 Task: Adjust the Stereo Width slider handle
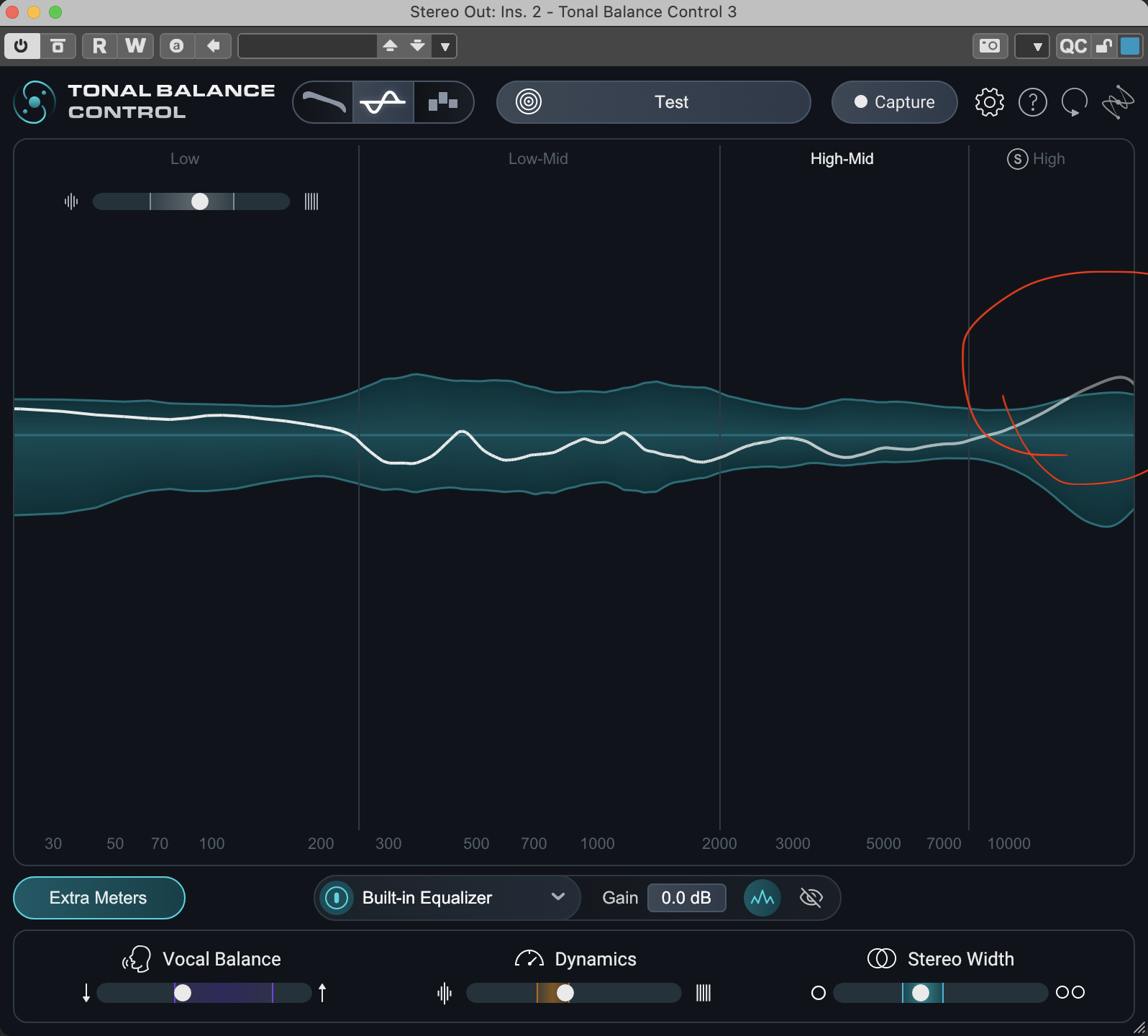click(921, 993)
